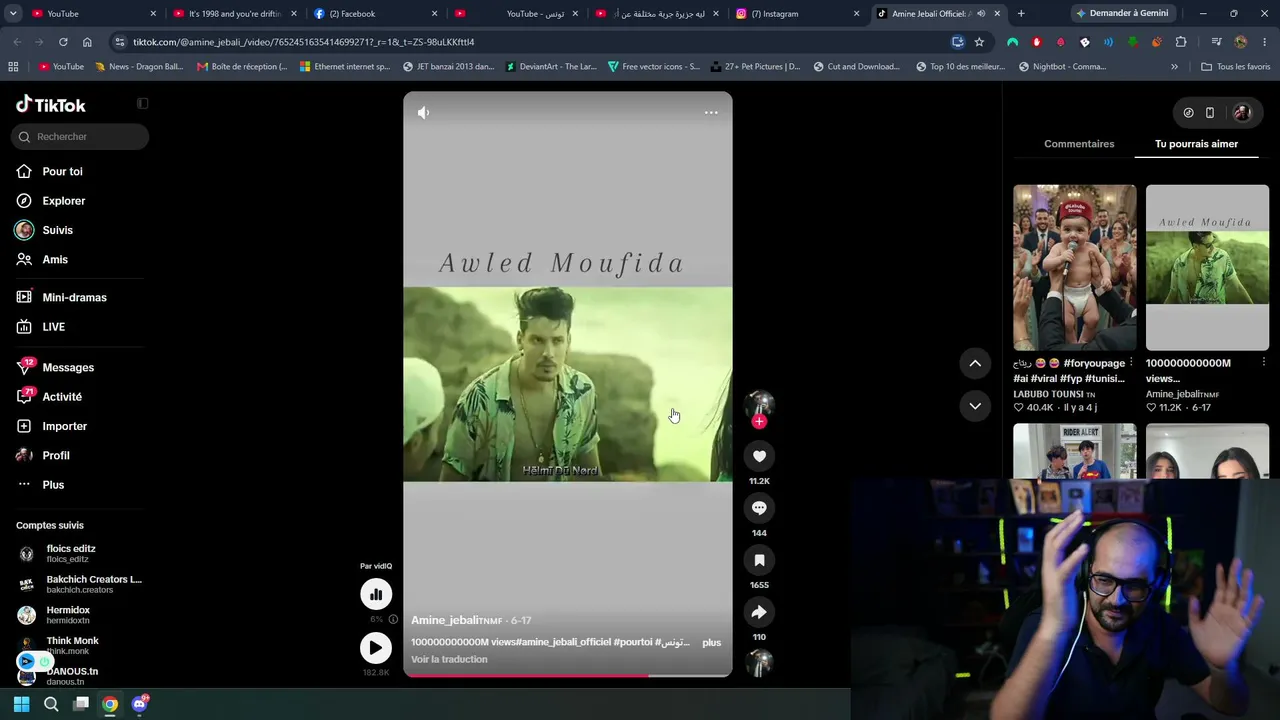This screenshot has width=1280, height=720.
Task: Play the video with the round play button
Action: pyautogui.click(x=376, y=648)
